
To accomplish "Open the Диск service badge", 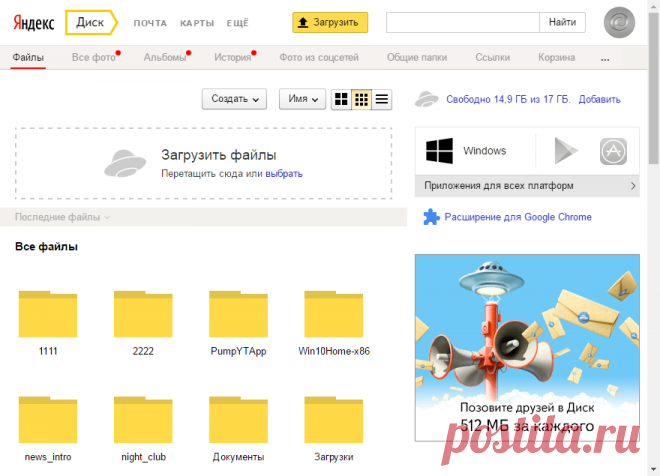I will pyautogui.click(x=91, y=22).
